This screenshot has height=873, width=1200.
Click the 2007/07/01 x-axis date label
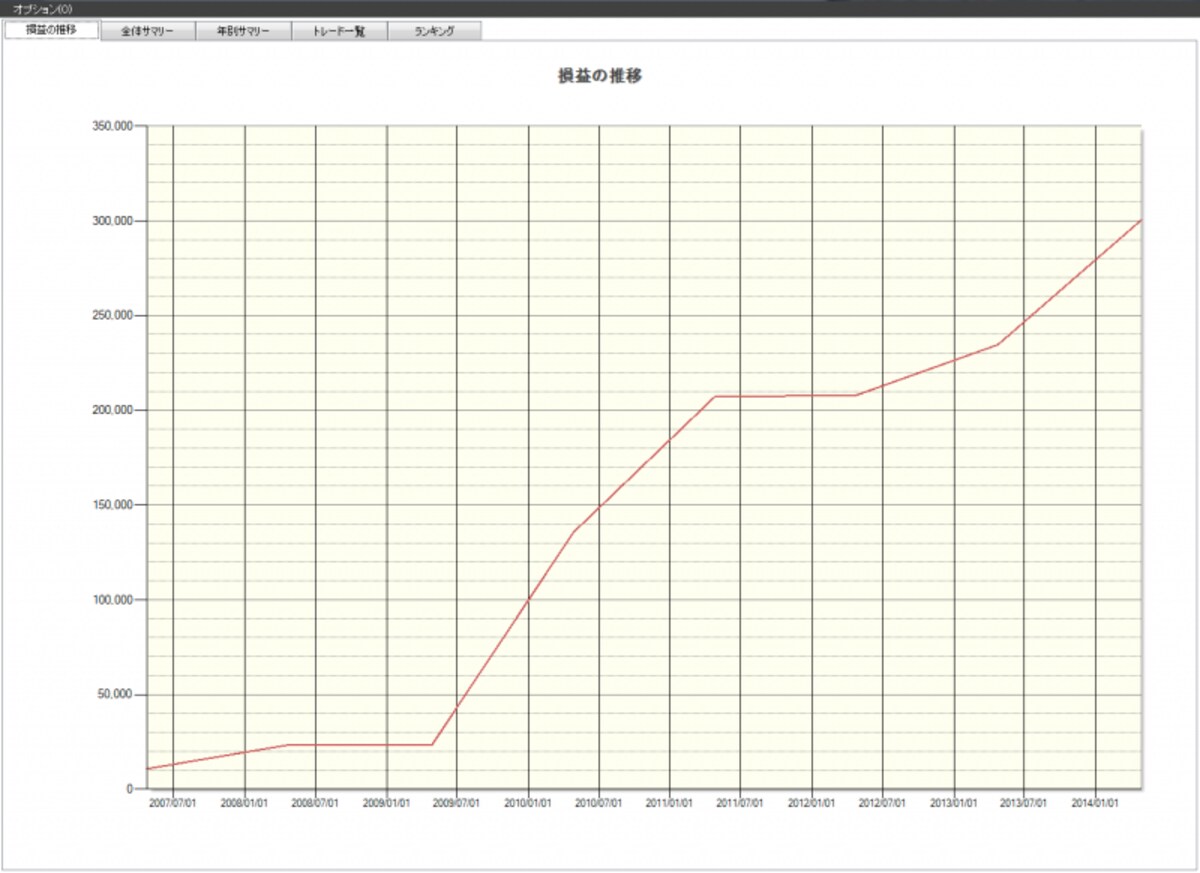coord(173,802)
